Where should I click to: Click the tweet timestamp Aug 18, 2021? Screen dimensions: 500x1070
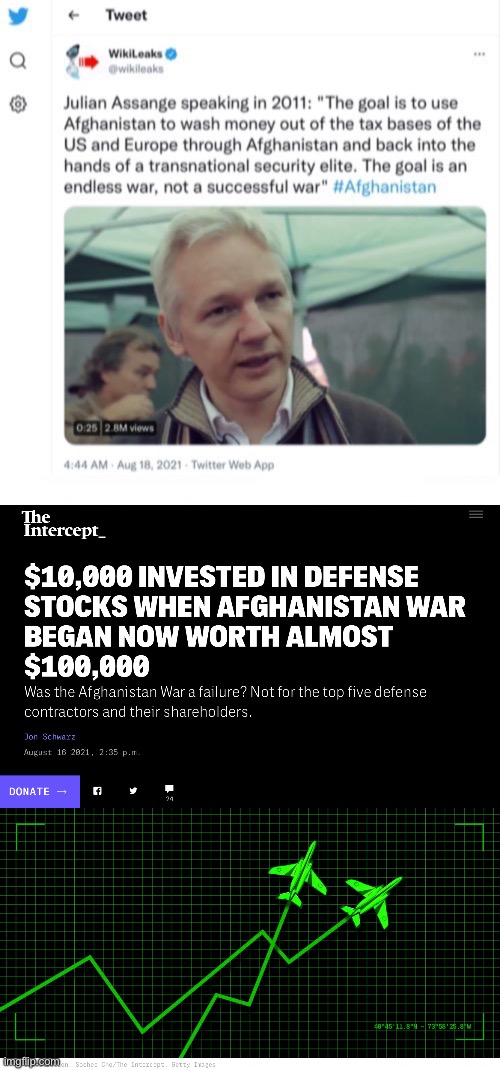[151, 465]
